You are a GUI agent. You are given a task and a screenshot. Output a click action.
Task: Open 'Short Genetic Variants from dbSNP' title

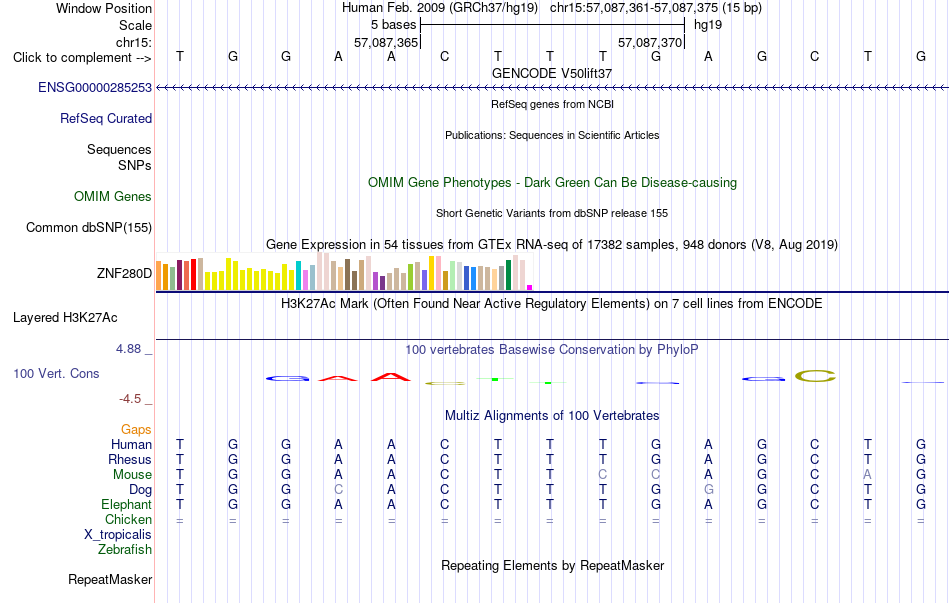[x=552, y=213]
